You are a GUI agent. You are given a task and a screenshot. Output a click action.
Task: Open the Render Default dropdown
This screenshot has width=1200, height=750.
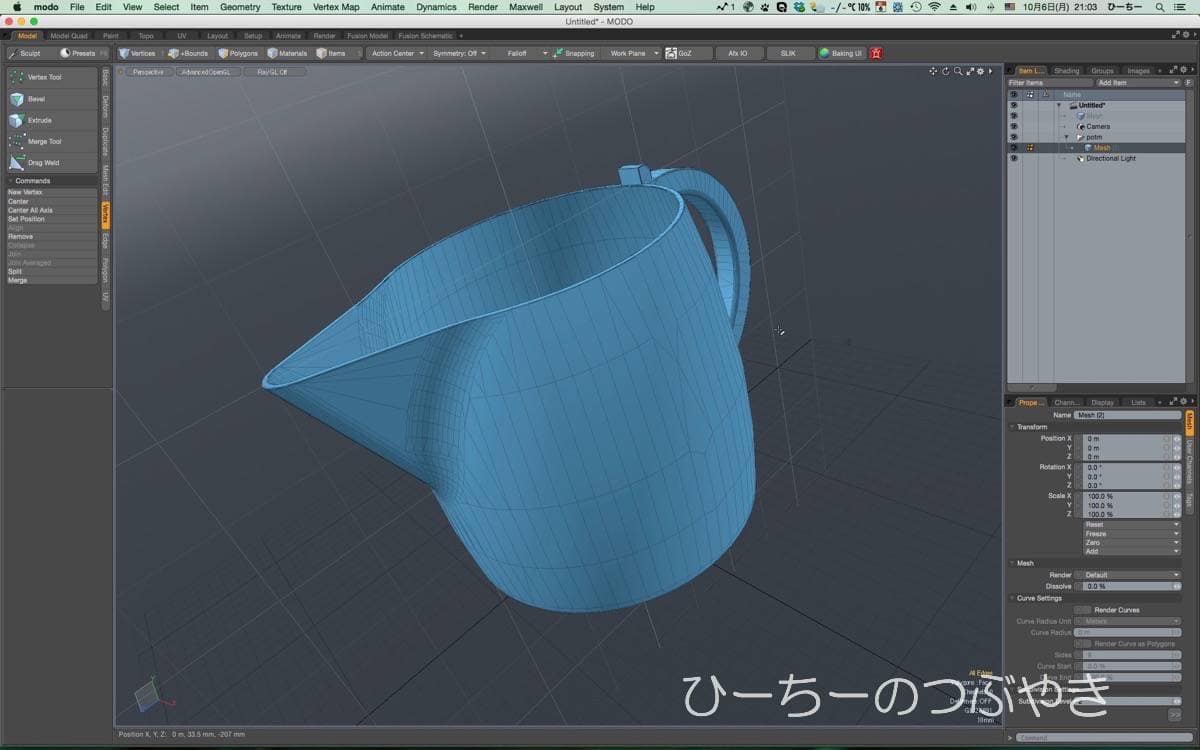click(x=1131, y=575)
